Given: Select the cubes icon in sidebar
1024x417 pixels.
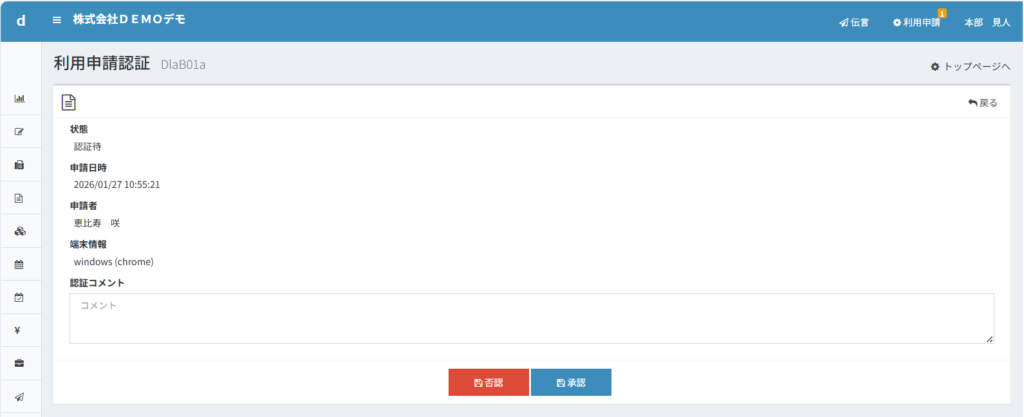Looking at the screenshot, I should pos(19,231).
